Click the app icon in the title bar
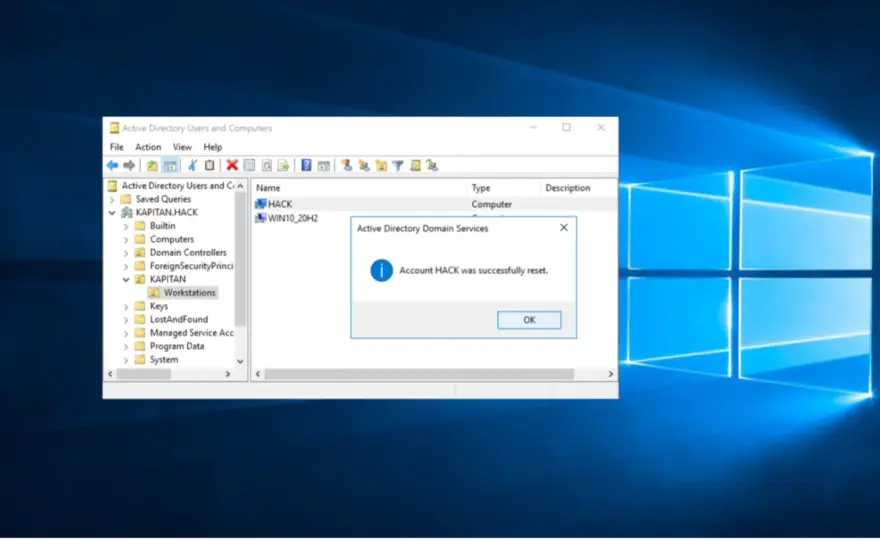This screenshot has height=540, width=880. pyautogui.click(x=114, y=128)
